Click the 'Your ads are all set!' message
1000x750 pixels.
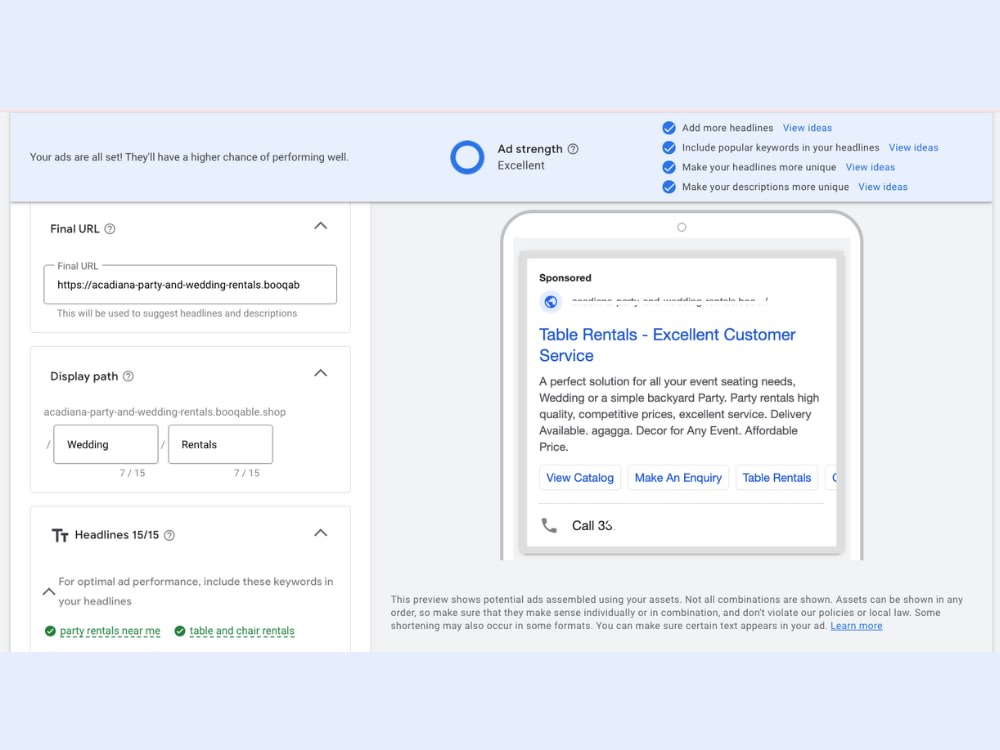[x=189, y=157]
